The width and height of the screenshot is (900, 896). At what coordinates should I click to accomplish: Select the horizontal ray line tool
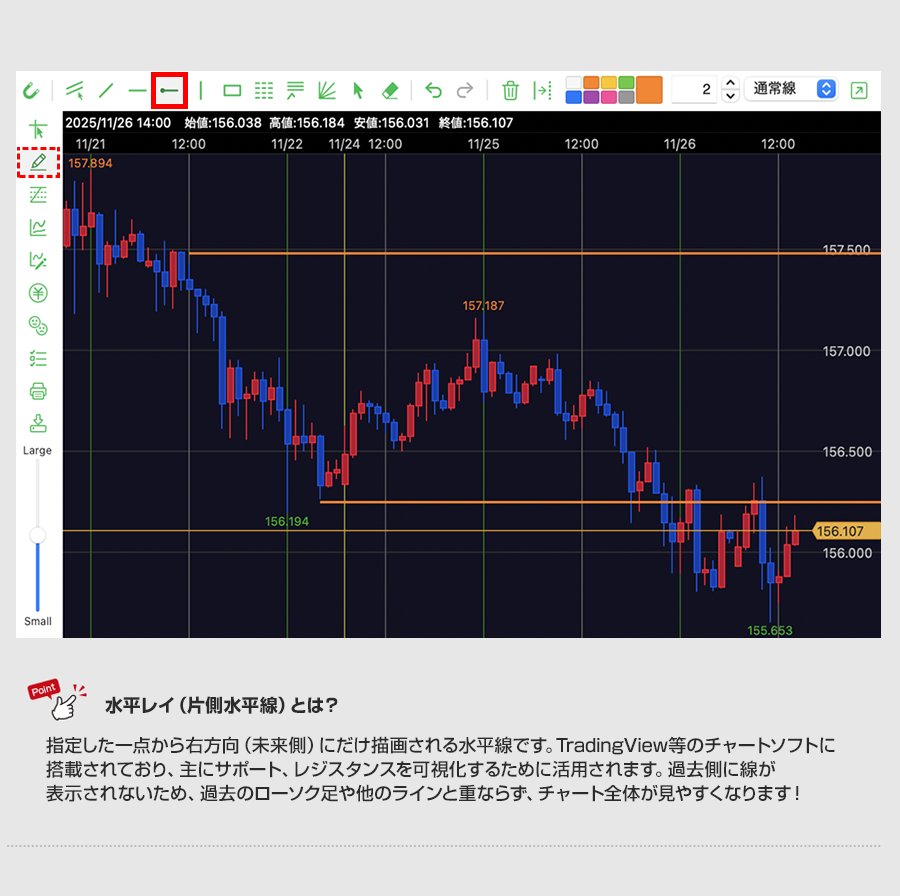pos(169,90)
